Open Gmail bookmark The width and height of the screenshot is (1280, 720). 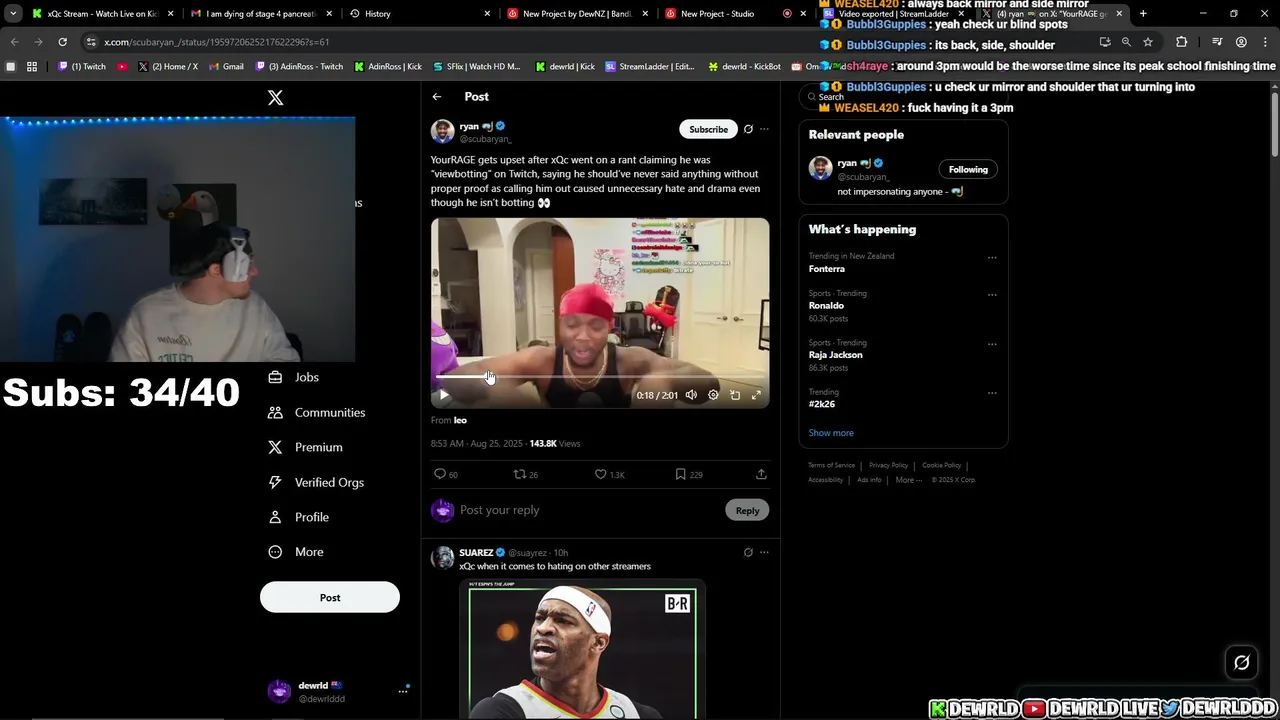226,67
